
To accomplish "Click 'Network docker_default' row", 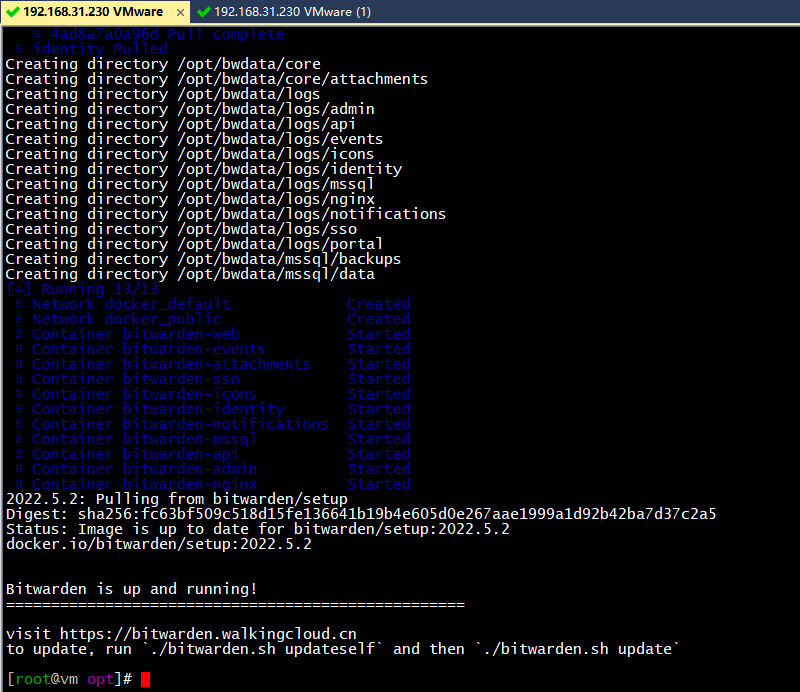I will point(213,304).
